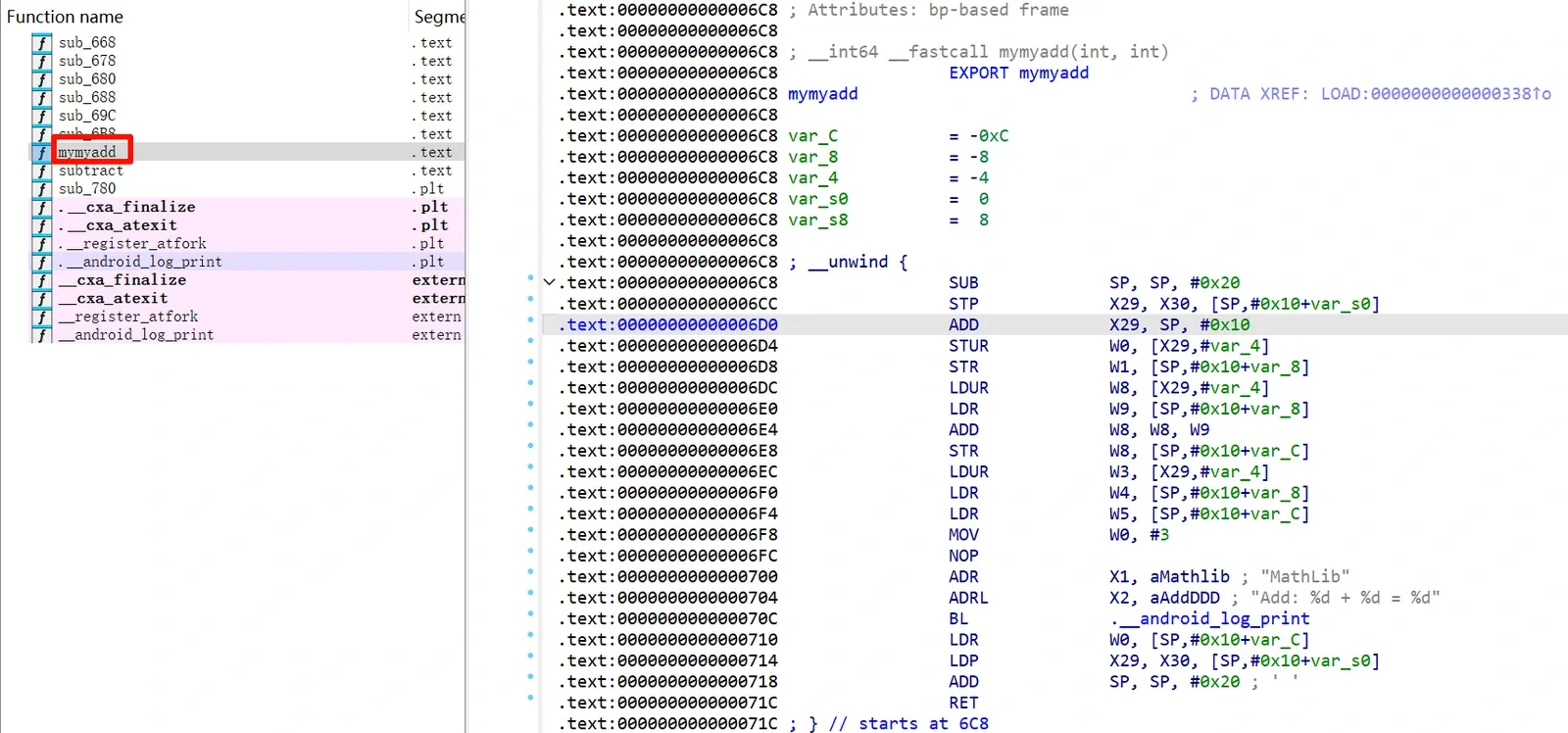Select the "starts at 6C8" closing comment
The image size is (1568, 733).
(x=908, y=724)
